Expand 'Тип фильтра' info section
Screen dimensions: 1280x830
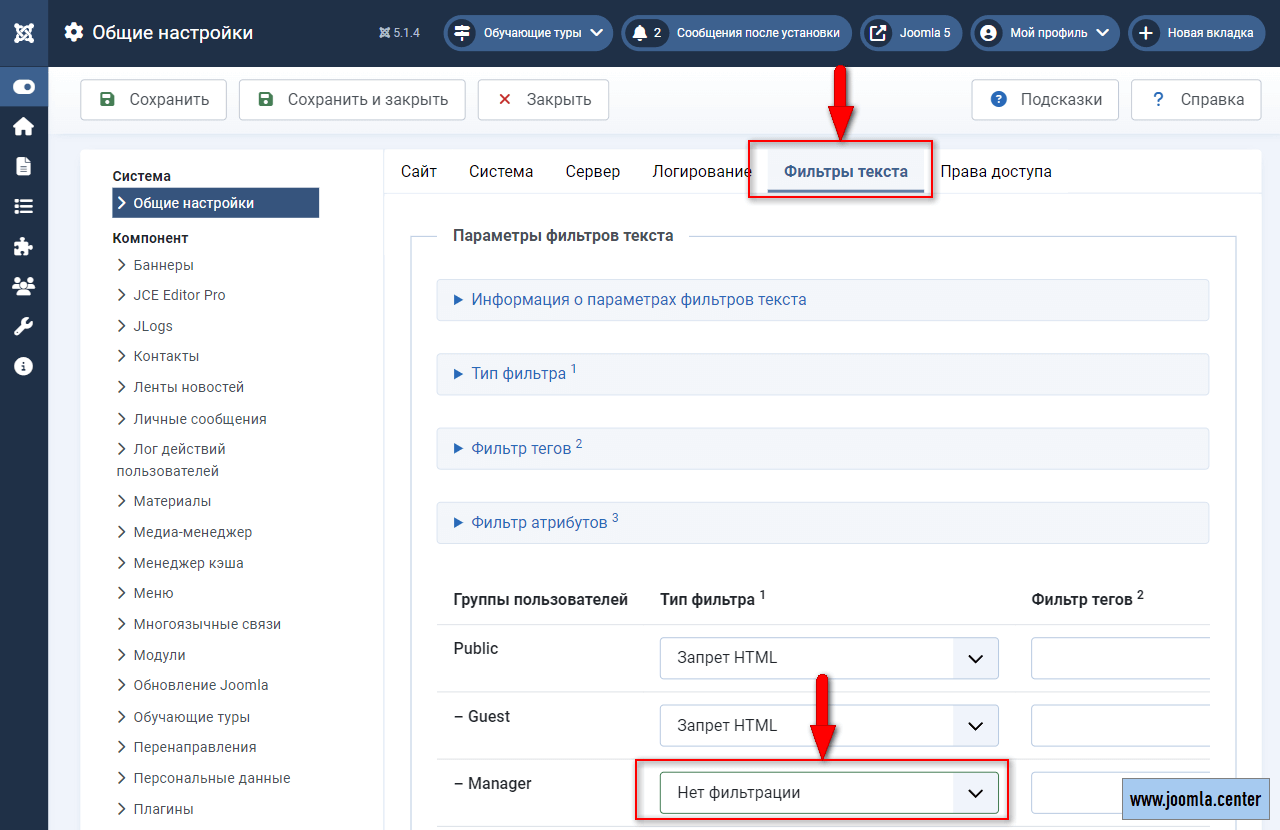pos(518,374)
